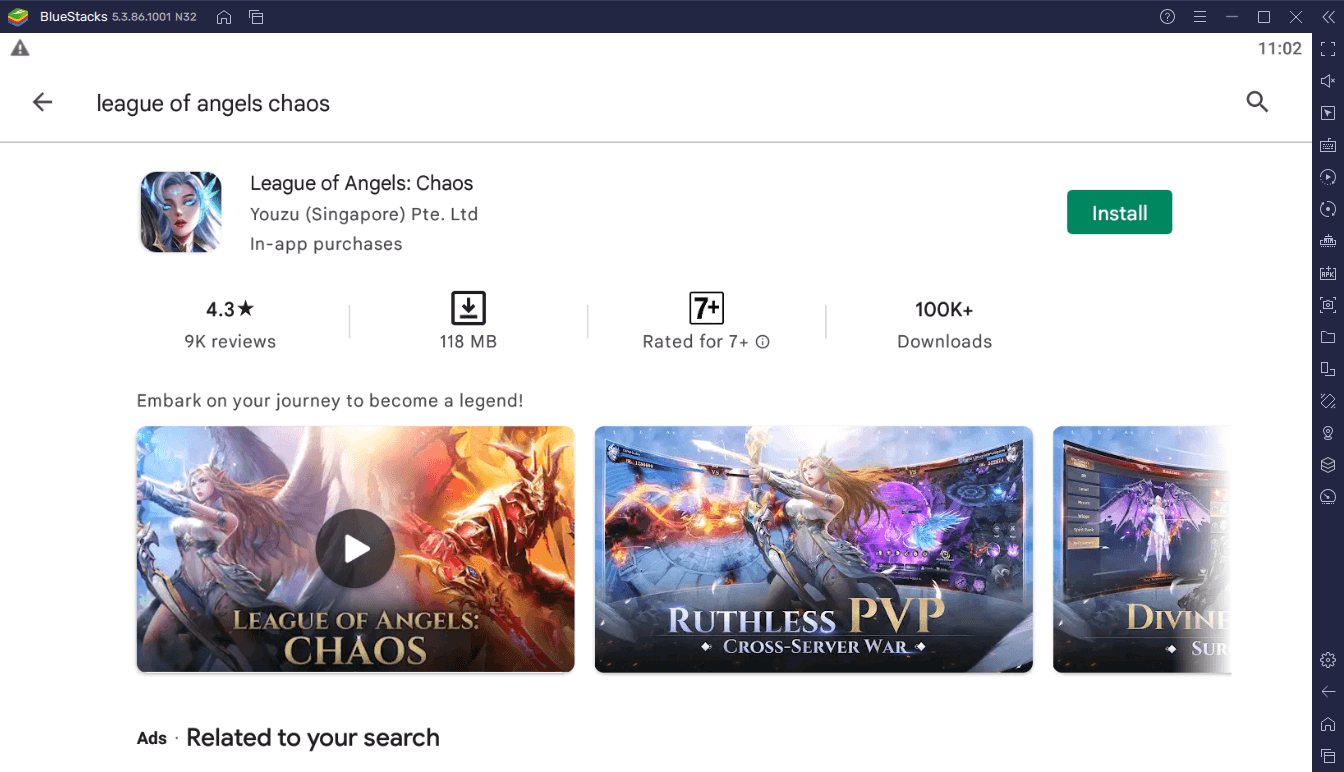Screen dimensions: 1344x772
Task: Open the Rated for 7+ info icon
Action: pos(763,342)
